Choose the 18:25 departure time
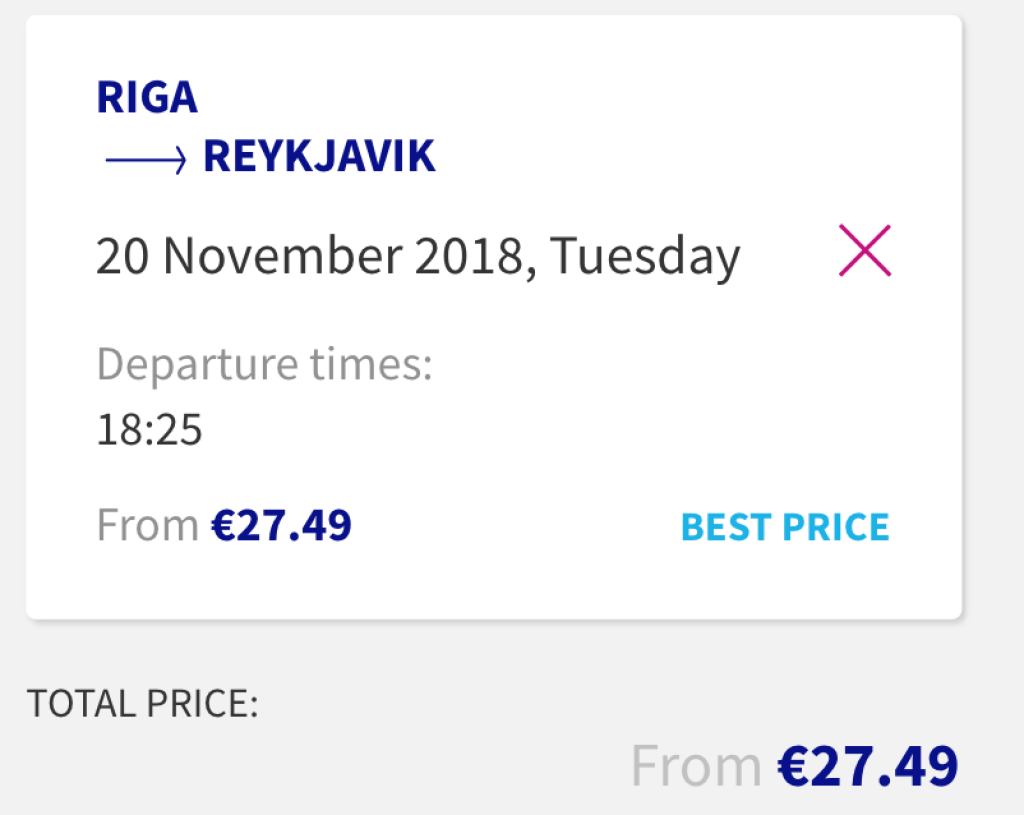The width and height of the screenshot is (1024, 815). point(149,431)
